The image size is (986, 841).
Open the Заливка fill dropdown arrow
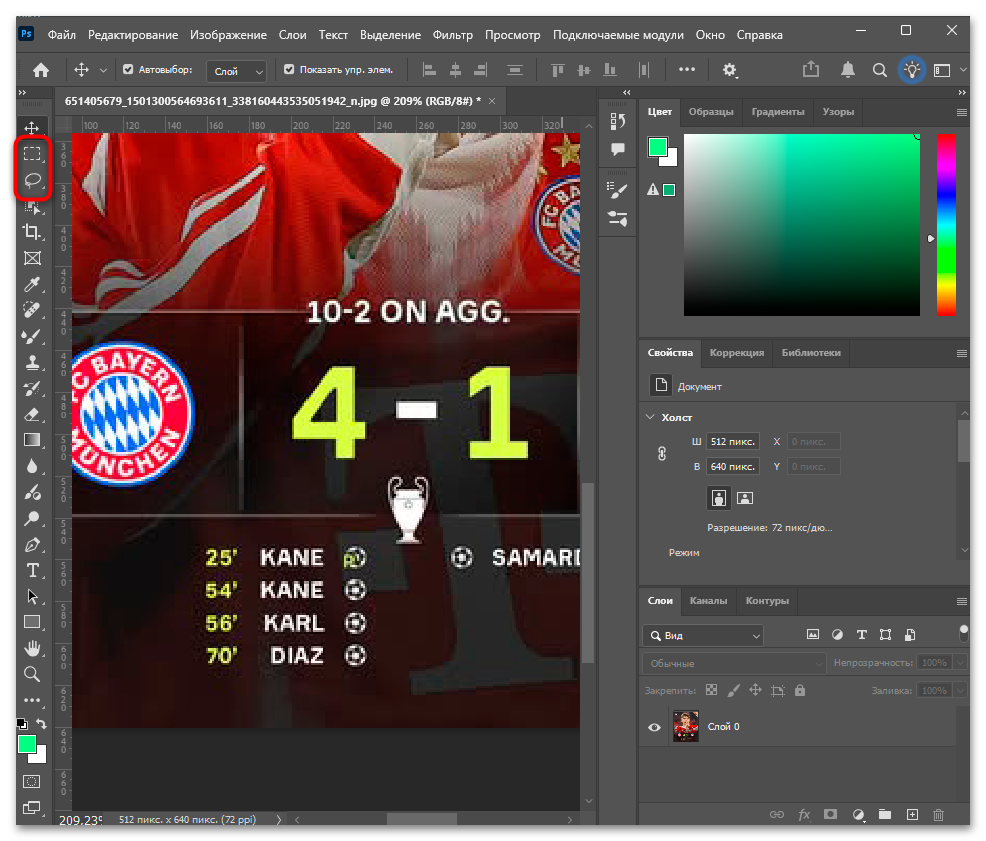pyautogui.click(x=960, y=690)
